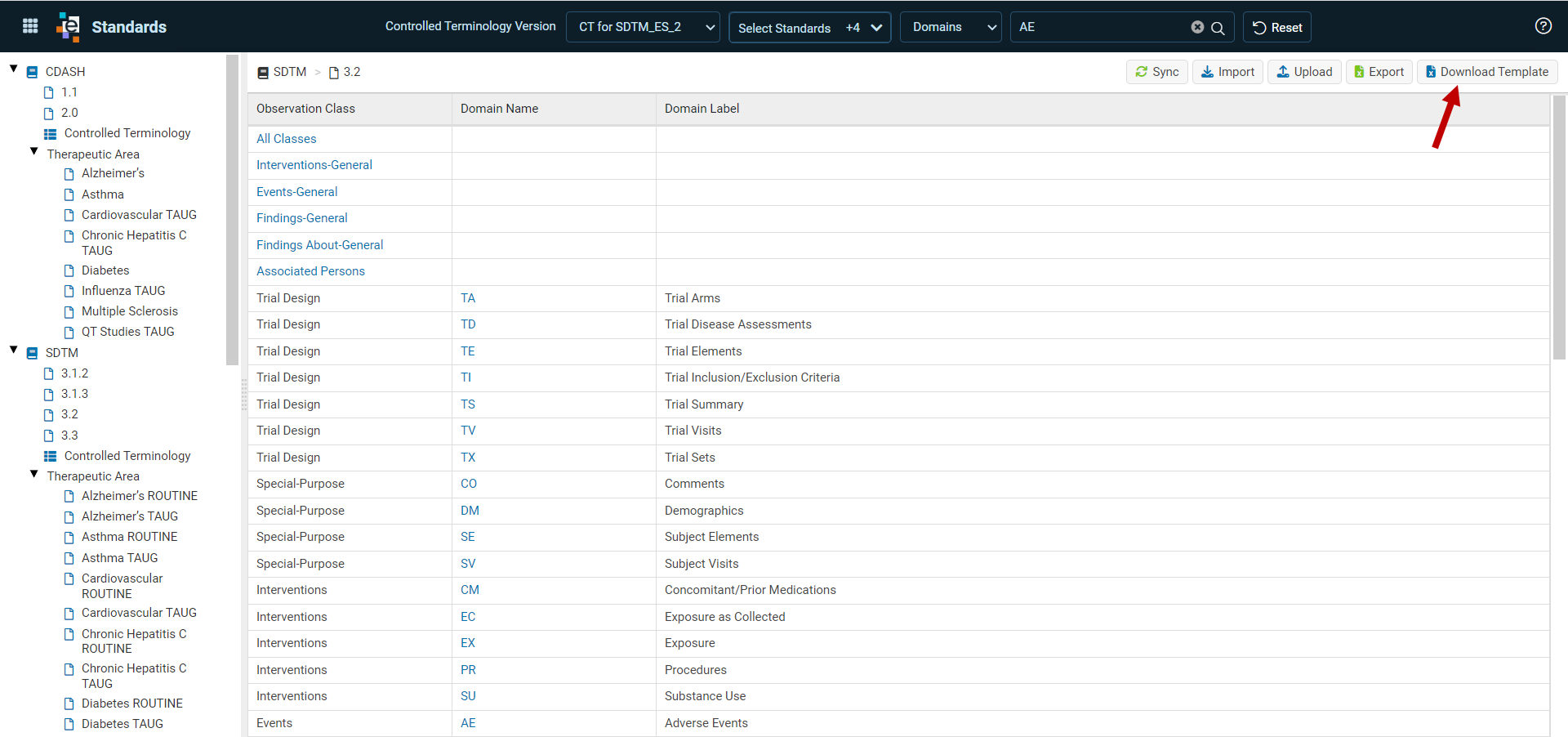Click the Reset button
This screenshot has width=1568, height=737.
(x=1277, y=27)
